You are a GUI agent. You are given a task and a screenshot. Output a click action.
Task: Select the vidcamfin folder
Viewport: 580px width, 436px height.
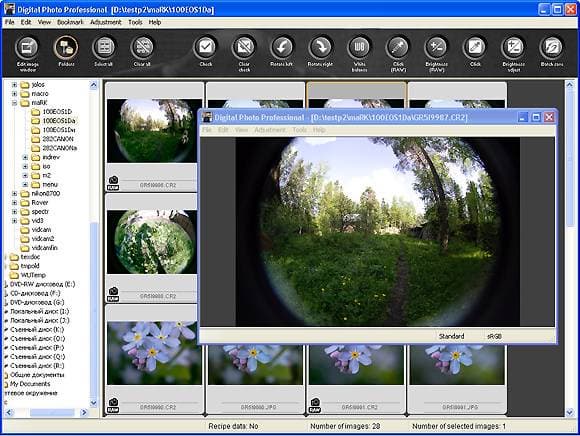44,248
